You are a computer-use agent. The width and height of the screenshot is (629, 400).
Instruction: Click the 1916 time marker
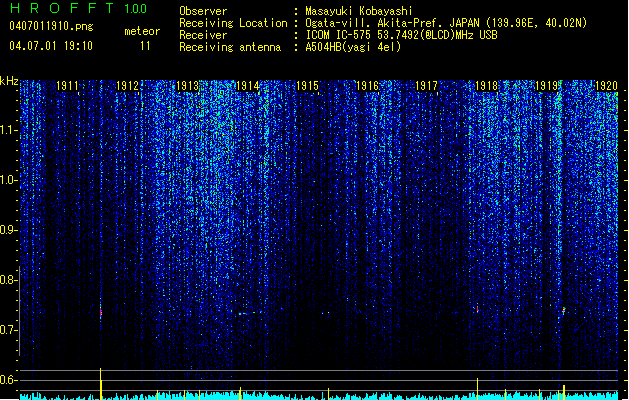click(x=367, y=86)
